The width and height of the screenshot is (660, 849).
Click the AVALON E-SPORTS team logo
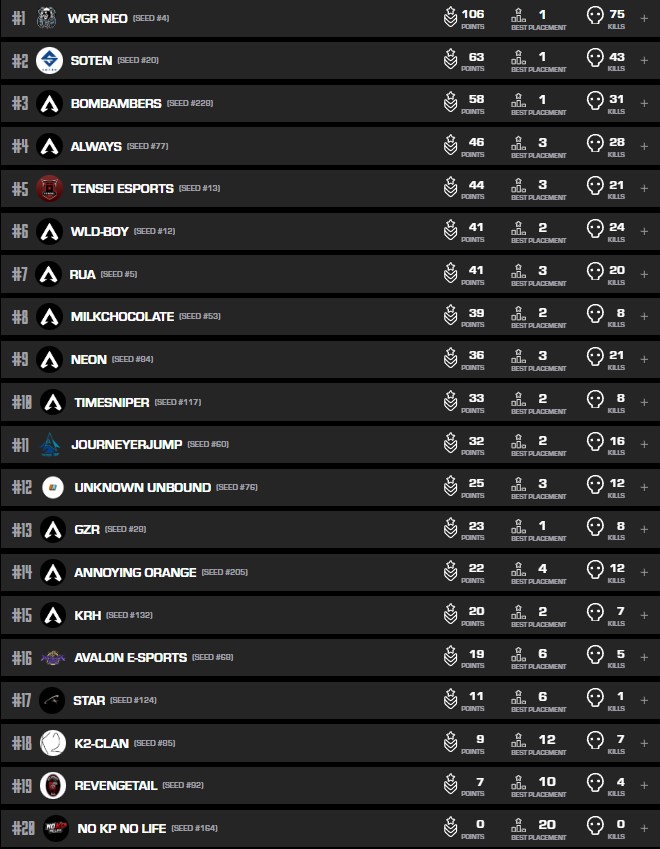[x=52, y=657]
